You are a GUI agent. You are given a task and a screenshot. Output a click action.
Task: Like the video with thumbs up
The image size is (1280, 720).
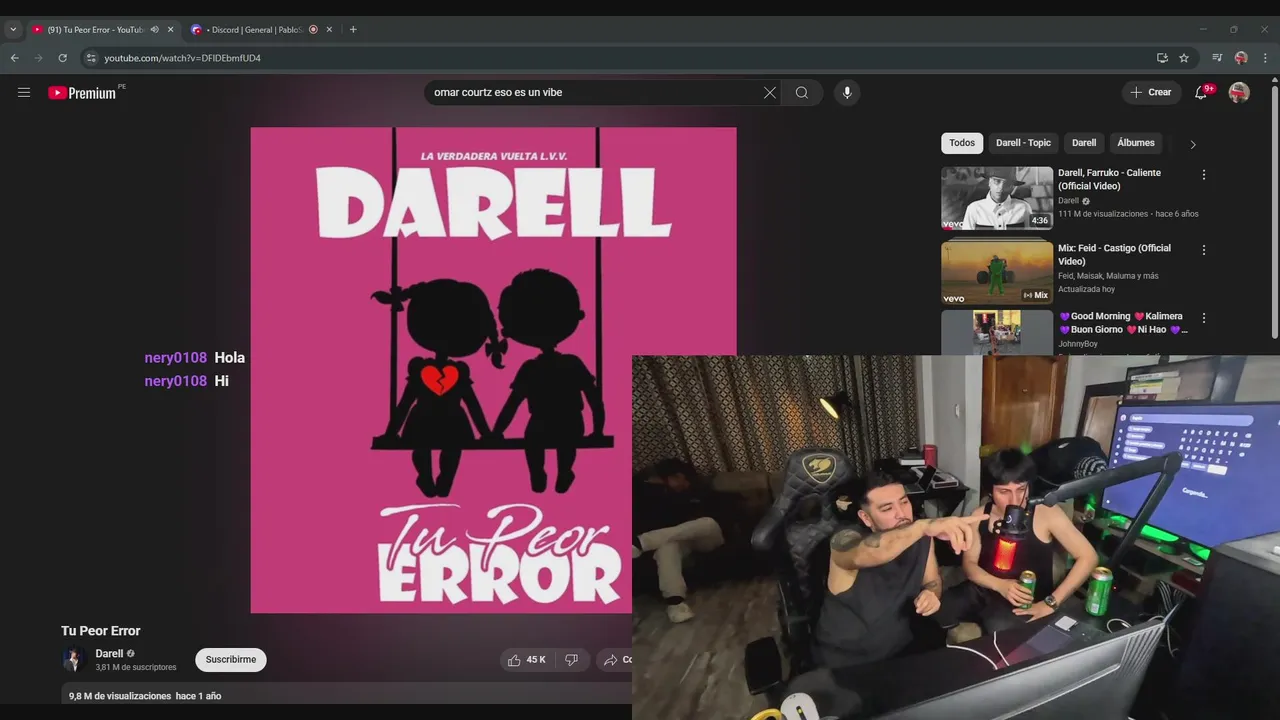526,660
